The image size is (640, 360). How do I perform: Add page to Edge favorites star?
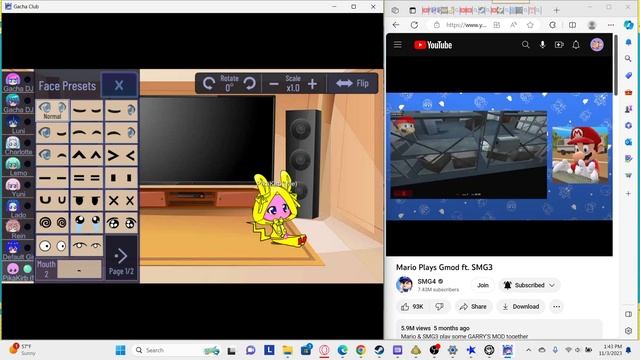(530, 25)
